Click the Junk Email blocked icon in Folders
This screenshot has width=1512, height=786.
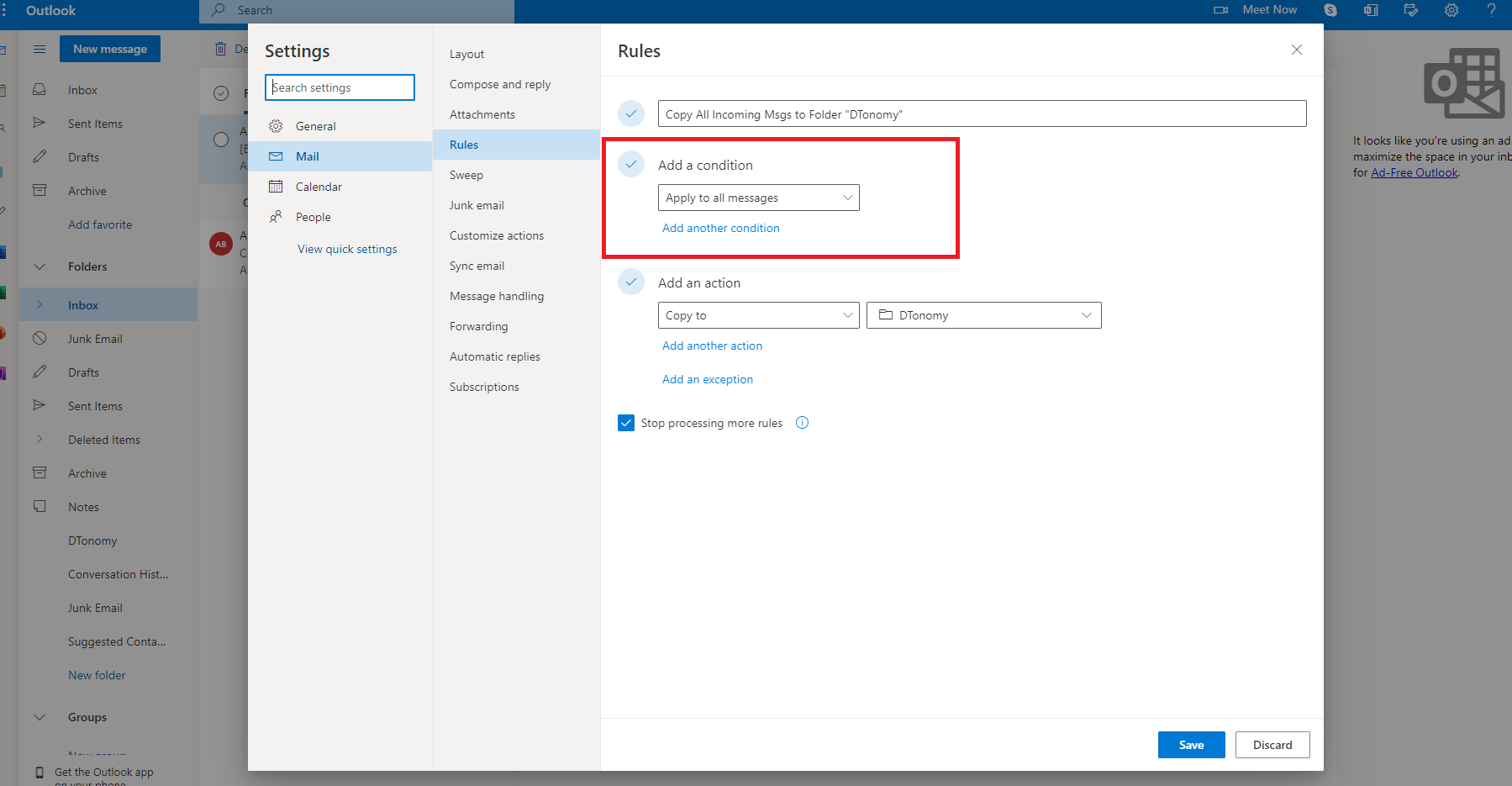(40, 338)
